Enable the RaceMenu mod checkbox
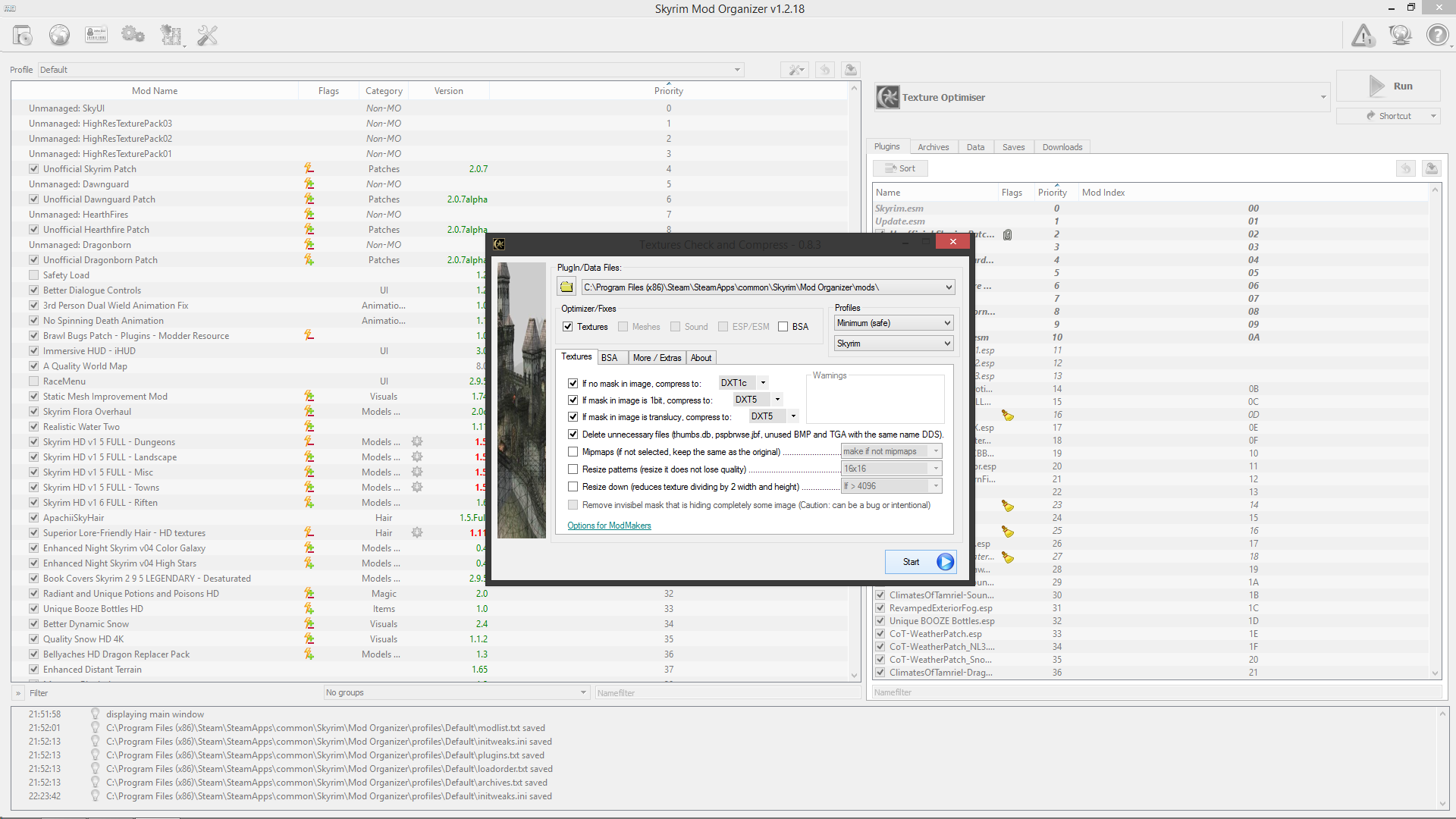Viewport: 1456px width, 819px height. (x=34, y=381)
